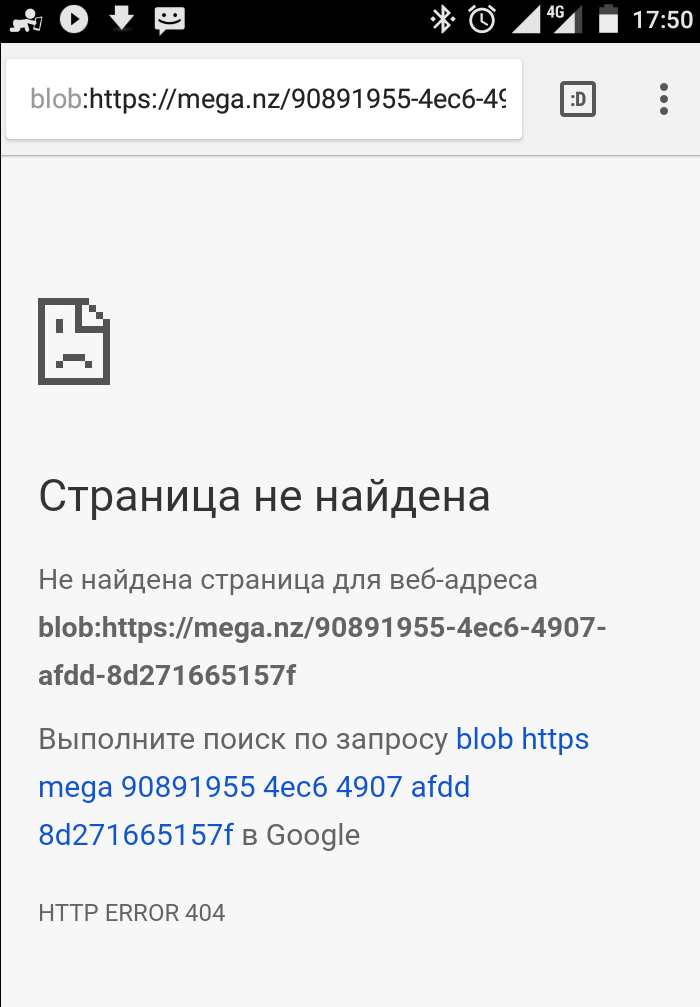Tap the Bluetooth status icon
700x1007 pixels.
pos(442,19)
